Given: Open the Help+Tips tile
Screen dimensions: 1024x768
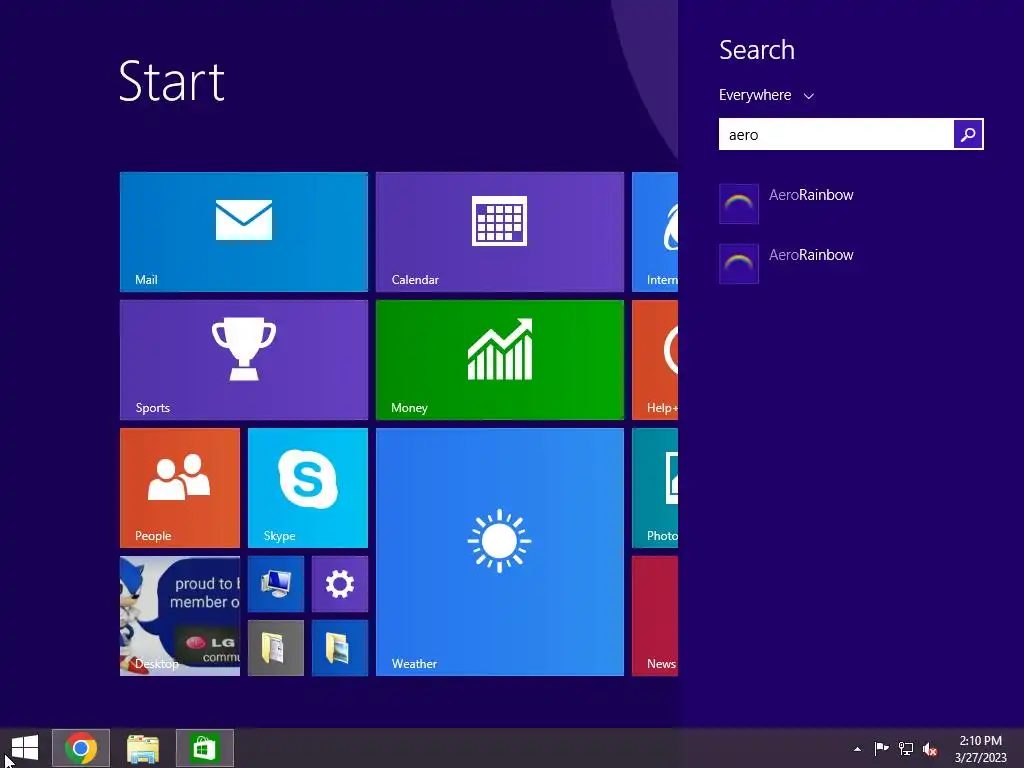Looking at the screenshot, I should (655, 360).
